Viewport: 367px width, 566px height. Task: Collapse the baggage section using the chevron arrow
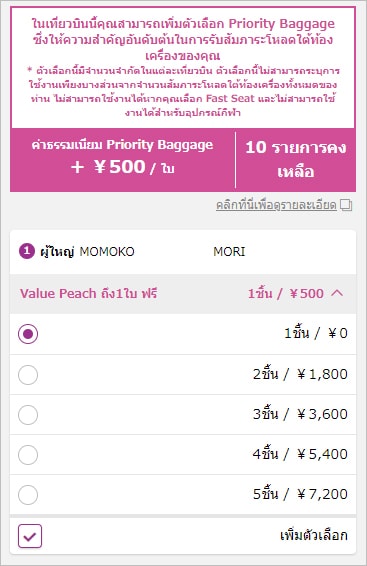(337, 293)
